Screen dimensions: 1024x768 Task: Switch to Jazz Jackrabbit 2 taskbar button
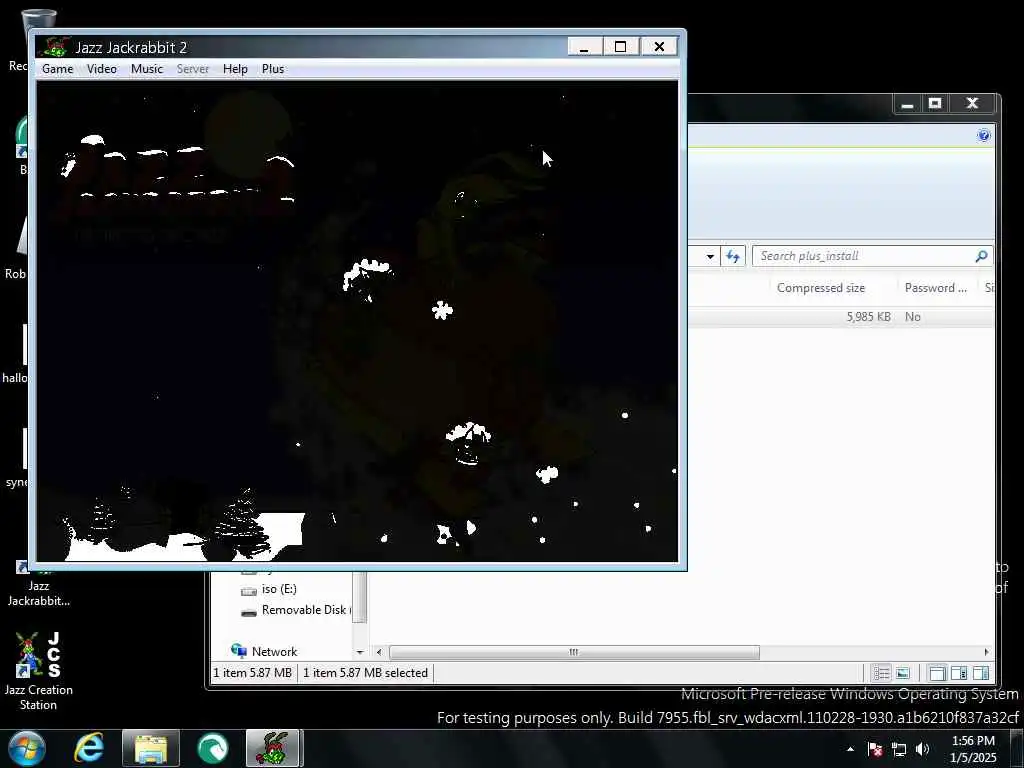tap(275, 748)
